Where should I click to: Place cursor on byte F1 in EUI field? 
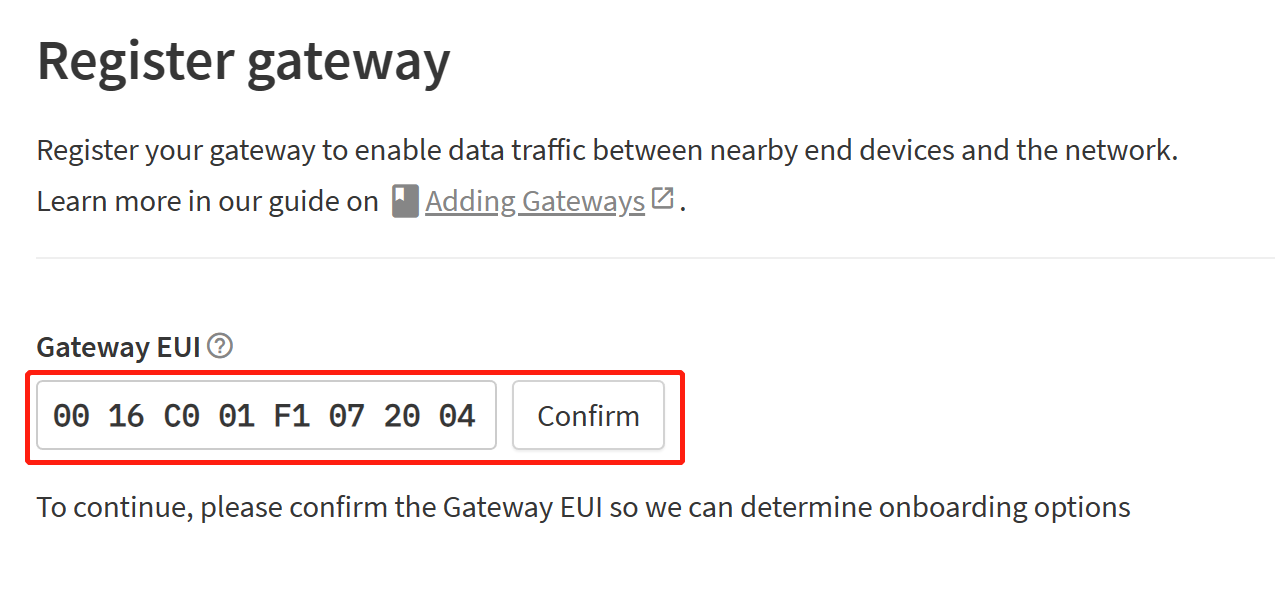[291, 415]
